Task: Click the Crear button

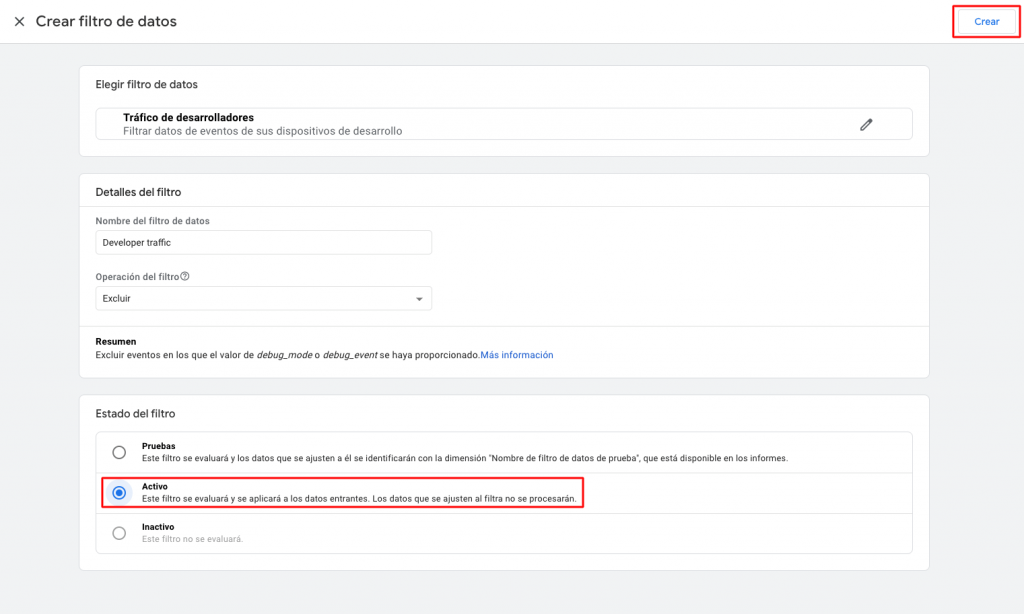Action: pos(986,22)
